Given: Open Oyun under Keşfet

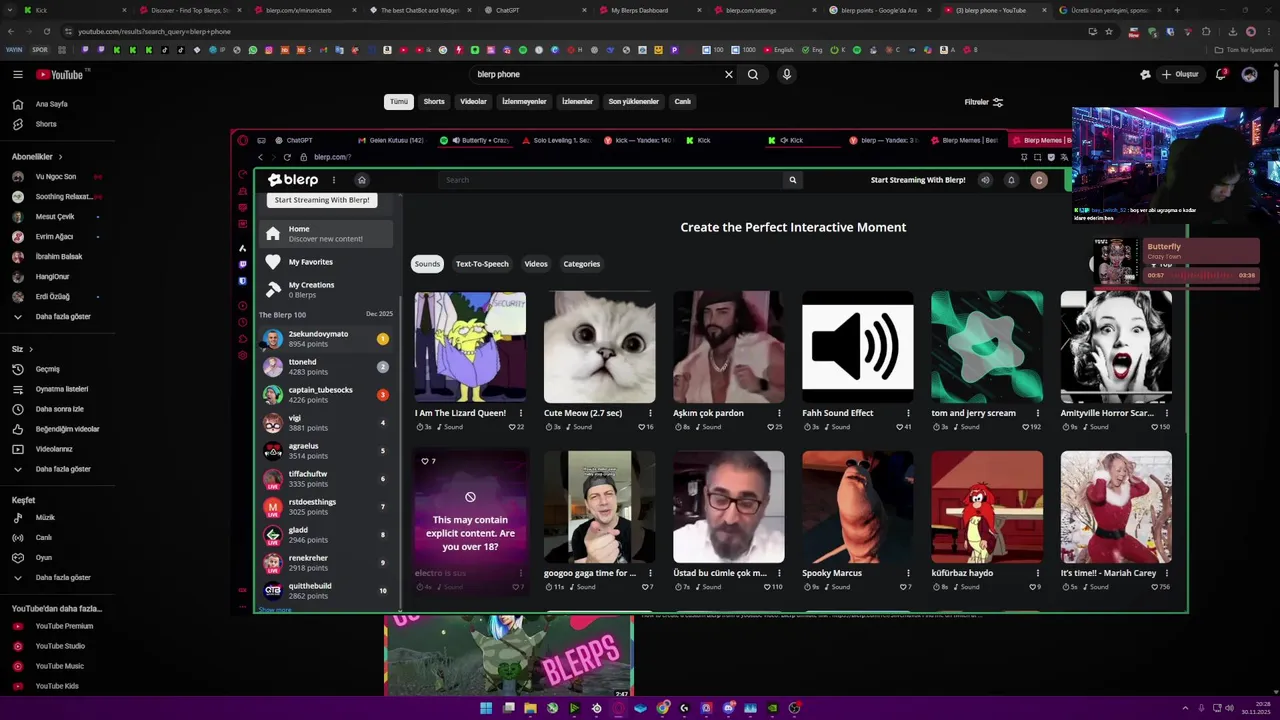Looking at the screenshot, I should tap(44, 558).
